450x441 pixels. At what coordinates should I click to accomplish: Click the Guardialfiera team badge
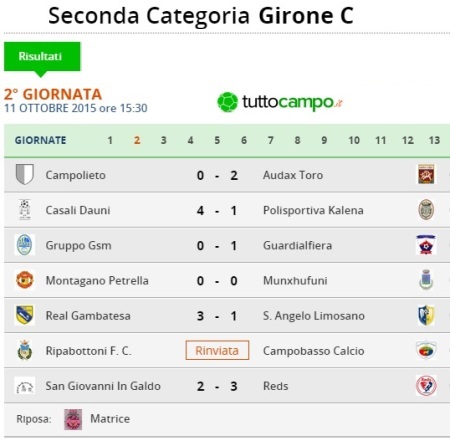pos(426,245)
